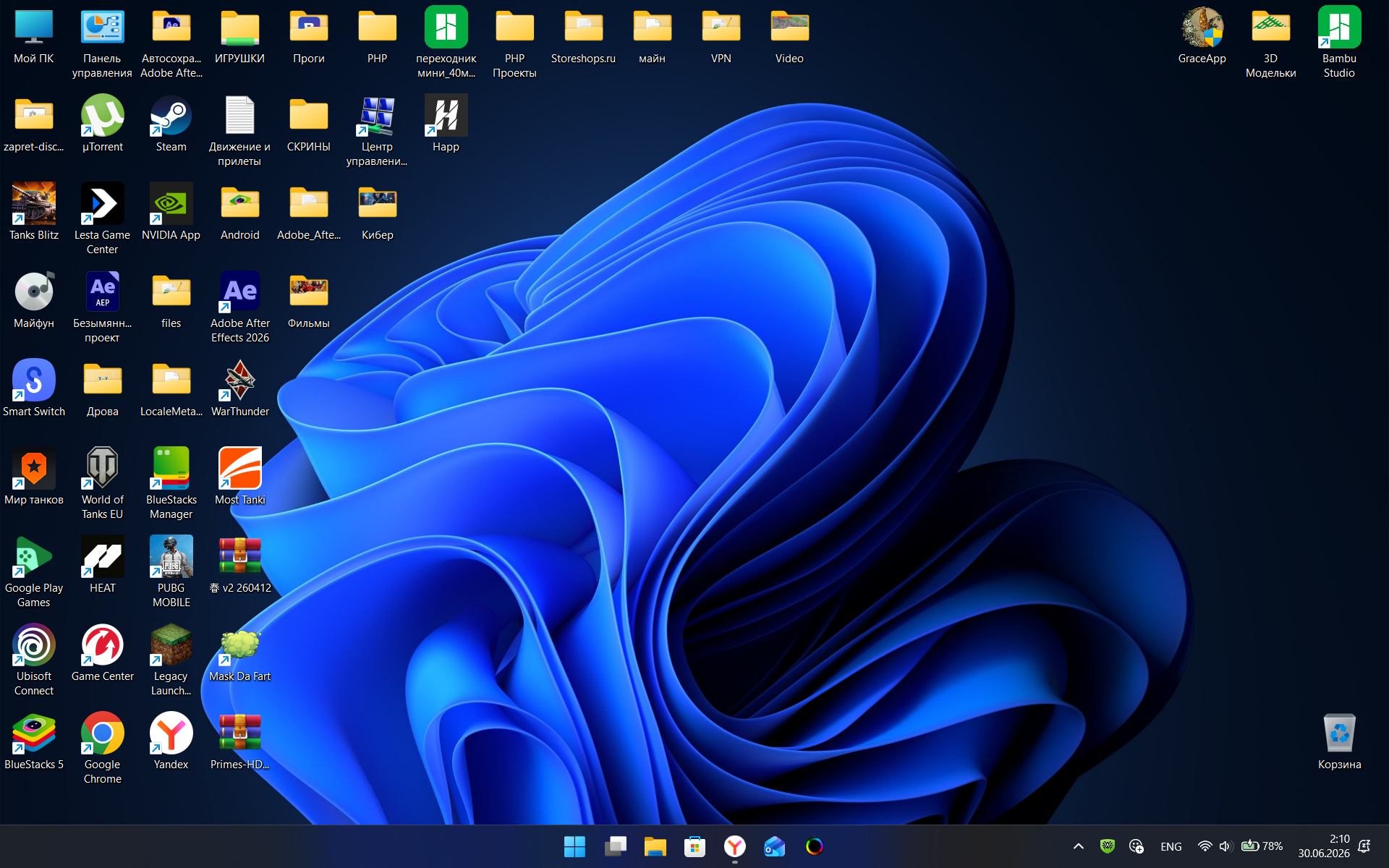
Task: Open the Корзина recycle bin
Action: click(1339, 742)
